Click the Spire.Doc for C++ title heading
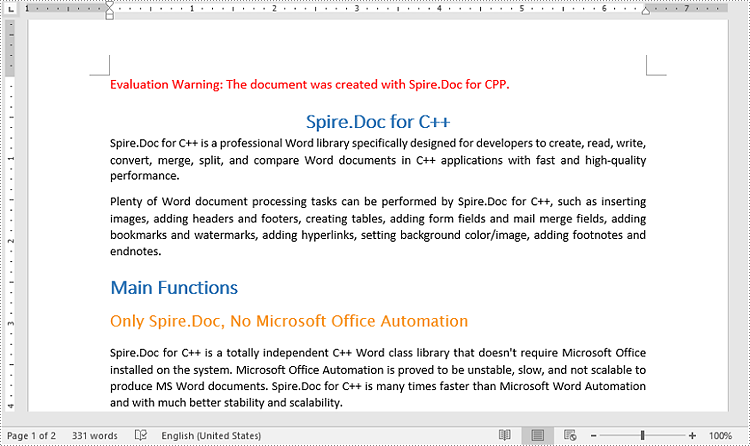This screenshot has height=446, width=750. pos(378,122)
